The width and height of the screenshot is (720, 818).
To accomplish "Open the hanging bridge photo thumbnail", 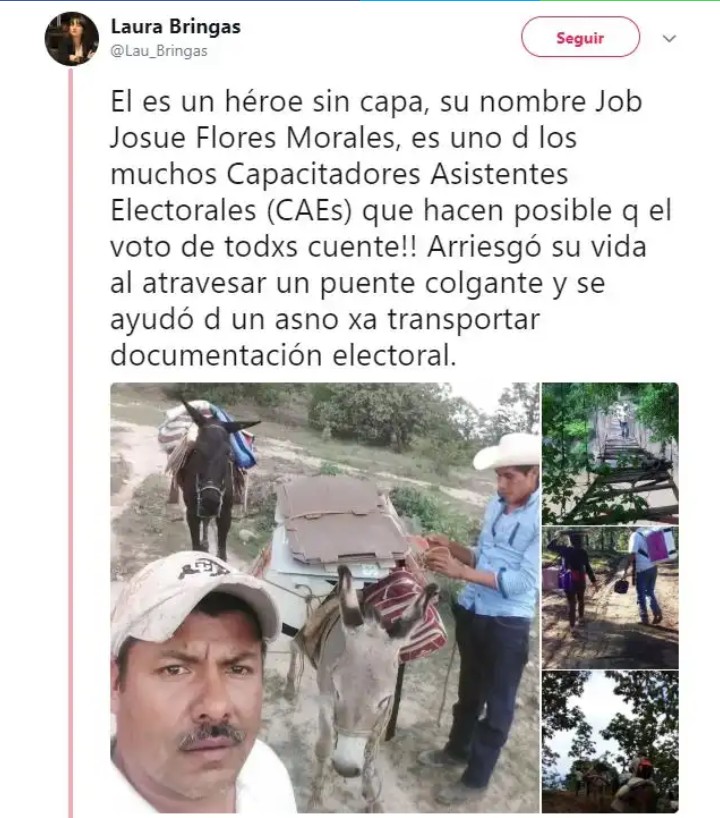I will tap(610, 454).
